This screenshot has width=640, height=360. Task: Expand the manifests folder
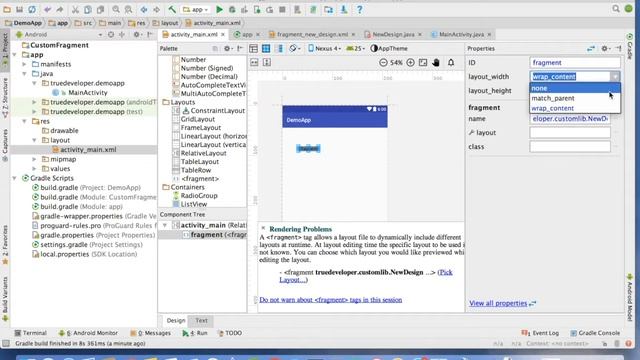coord(24,64)
